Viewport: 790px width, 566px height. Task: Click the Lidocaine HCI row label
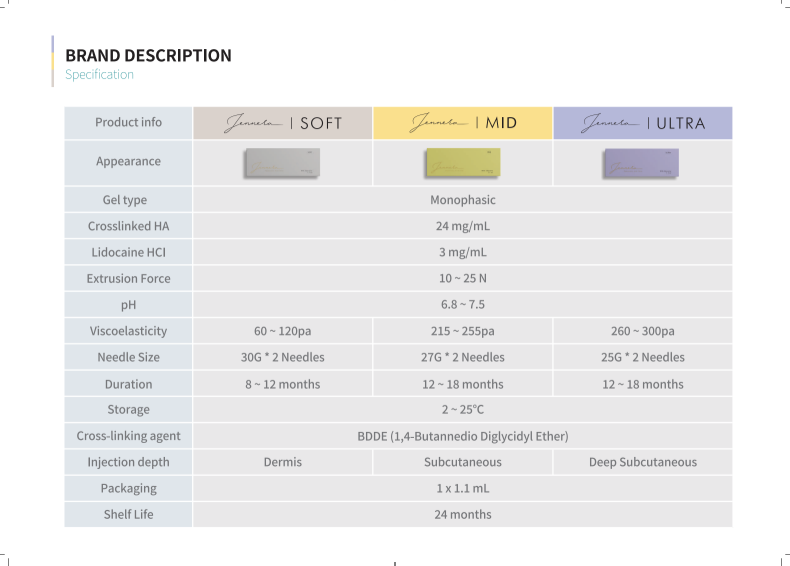point(128,252)
